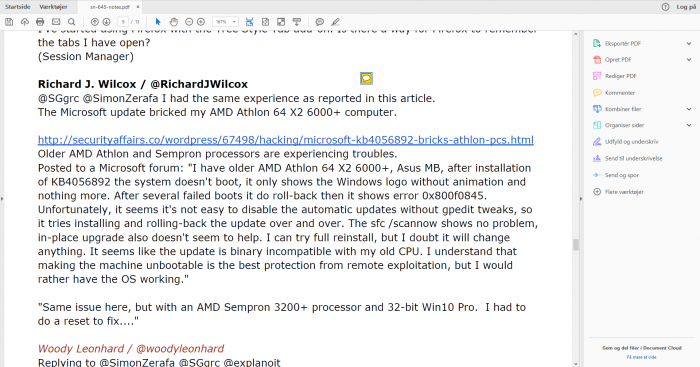Image resolution: width=700 pixels, height=367 pixels.
Task: Expand the left navigation pane arrow
Action: 2,199
